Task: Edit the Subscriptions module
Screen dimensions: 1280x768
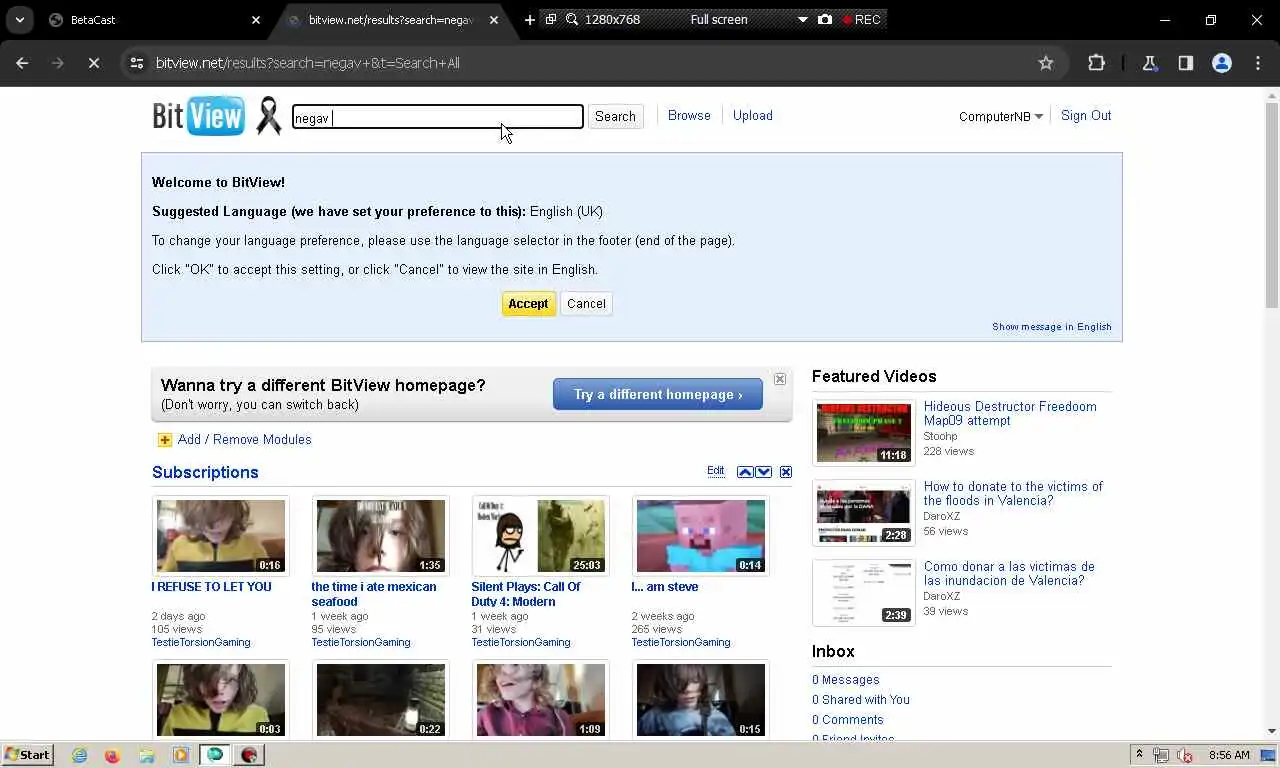Action: (x=716, y=471)
